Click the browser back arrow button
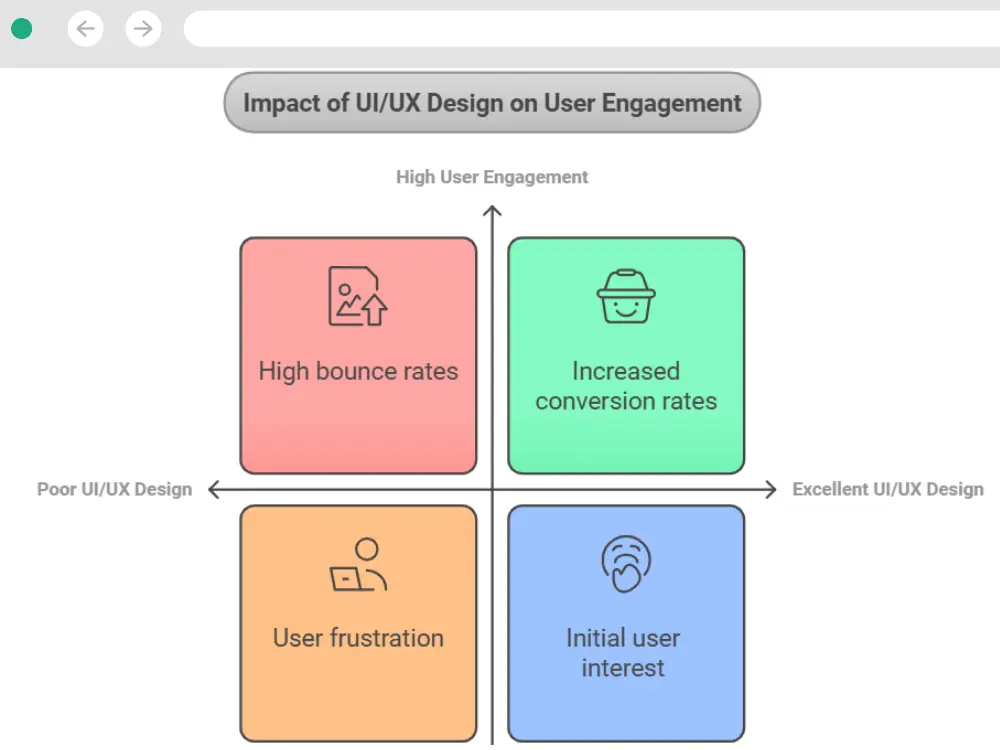 click(85, 29)
